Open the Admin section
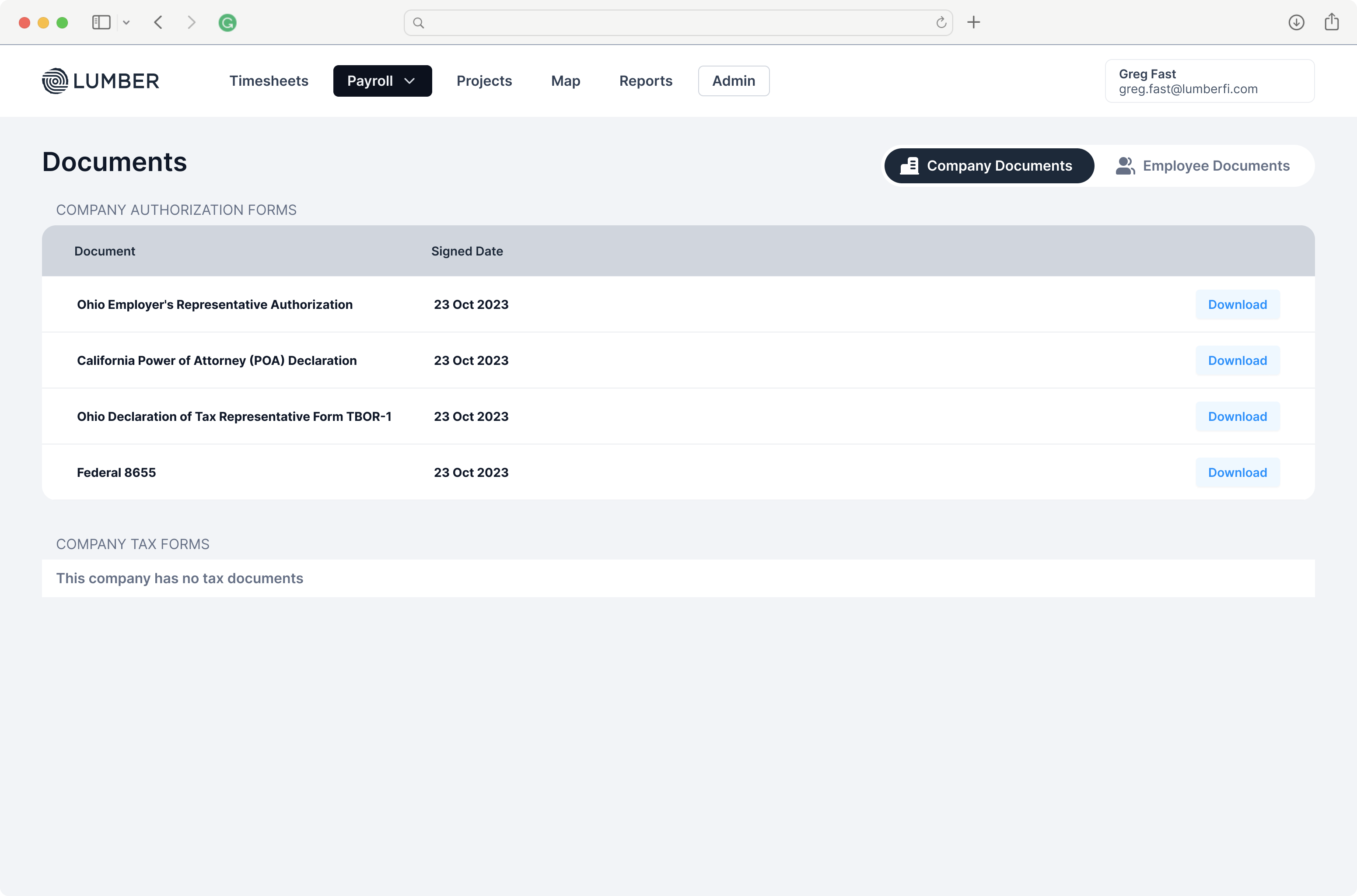Screen dimensions: 1357x896 point(734,80)
